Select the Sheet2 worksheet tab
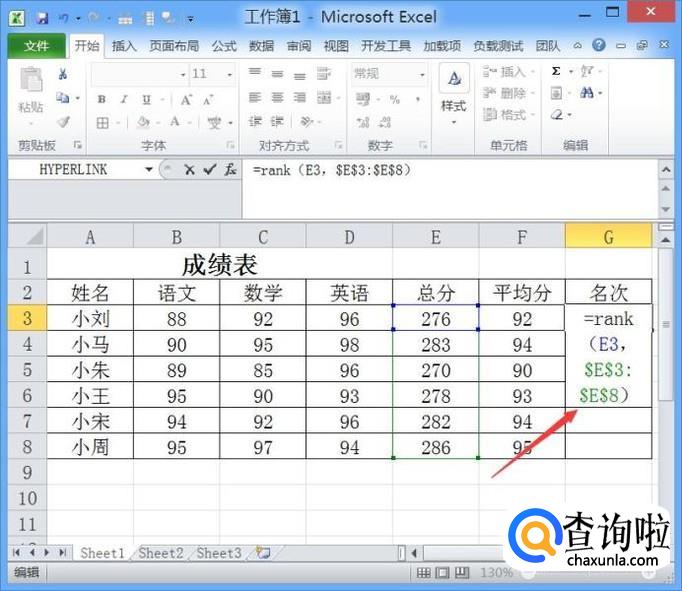The width and height of the screenshot is (682, 591). [160, 553]
